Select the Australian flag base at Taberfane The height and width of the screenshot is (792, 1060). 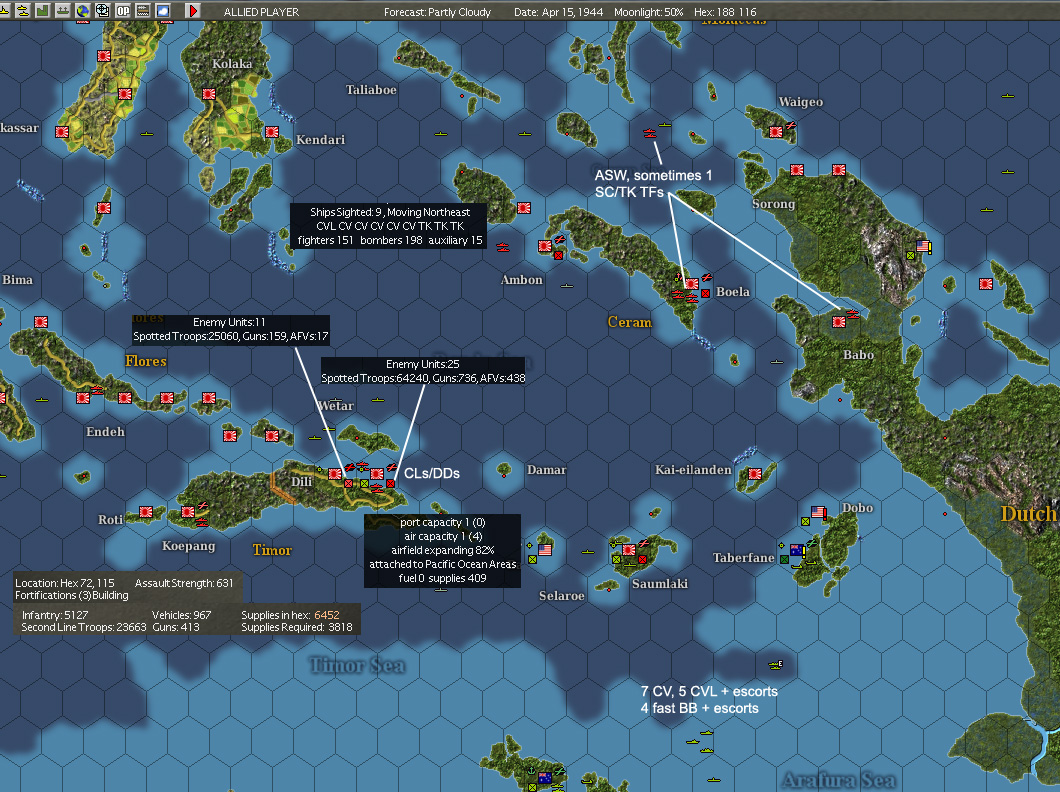(797, 550)
